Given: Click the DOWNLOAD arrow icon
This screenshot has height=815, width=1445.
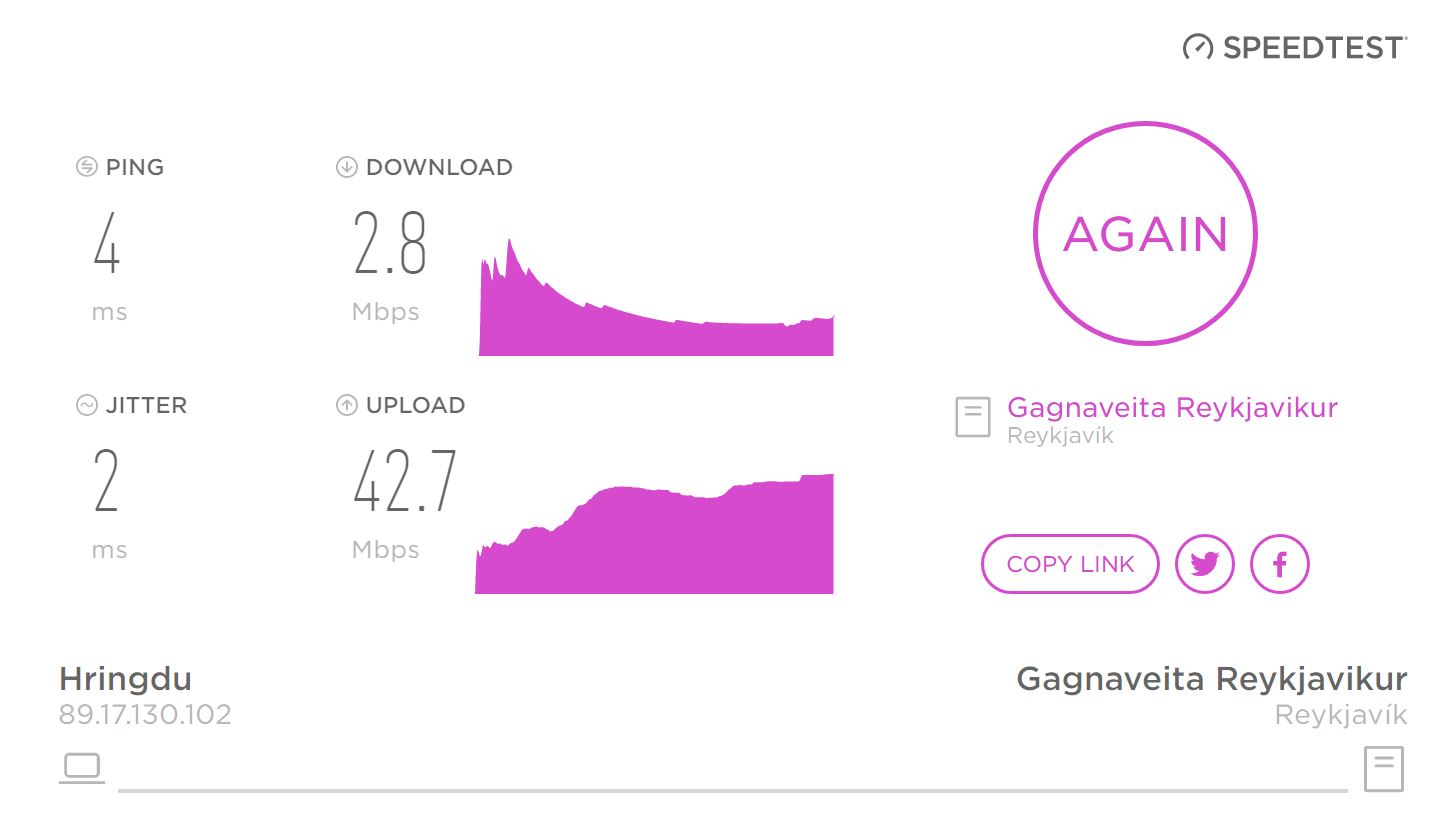Looking at the screenshot, I should coord(346,167).
